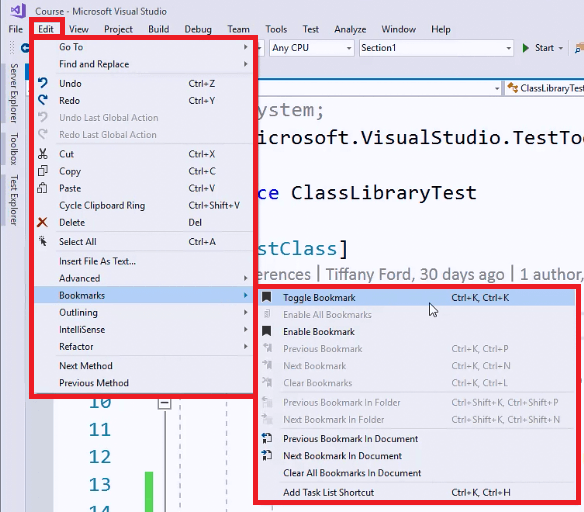The width and height of the screenshot is (584, 512).
Task: Choose Next Method
Action: click(143, 366)
